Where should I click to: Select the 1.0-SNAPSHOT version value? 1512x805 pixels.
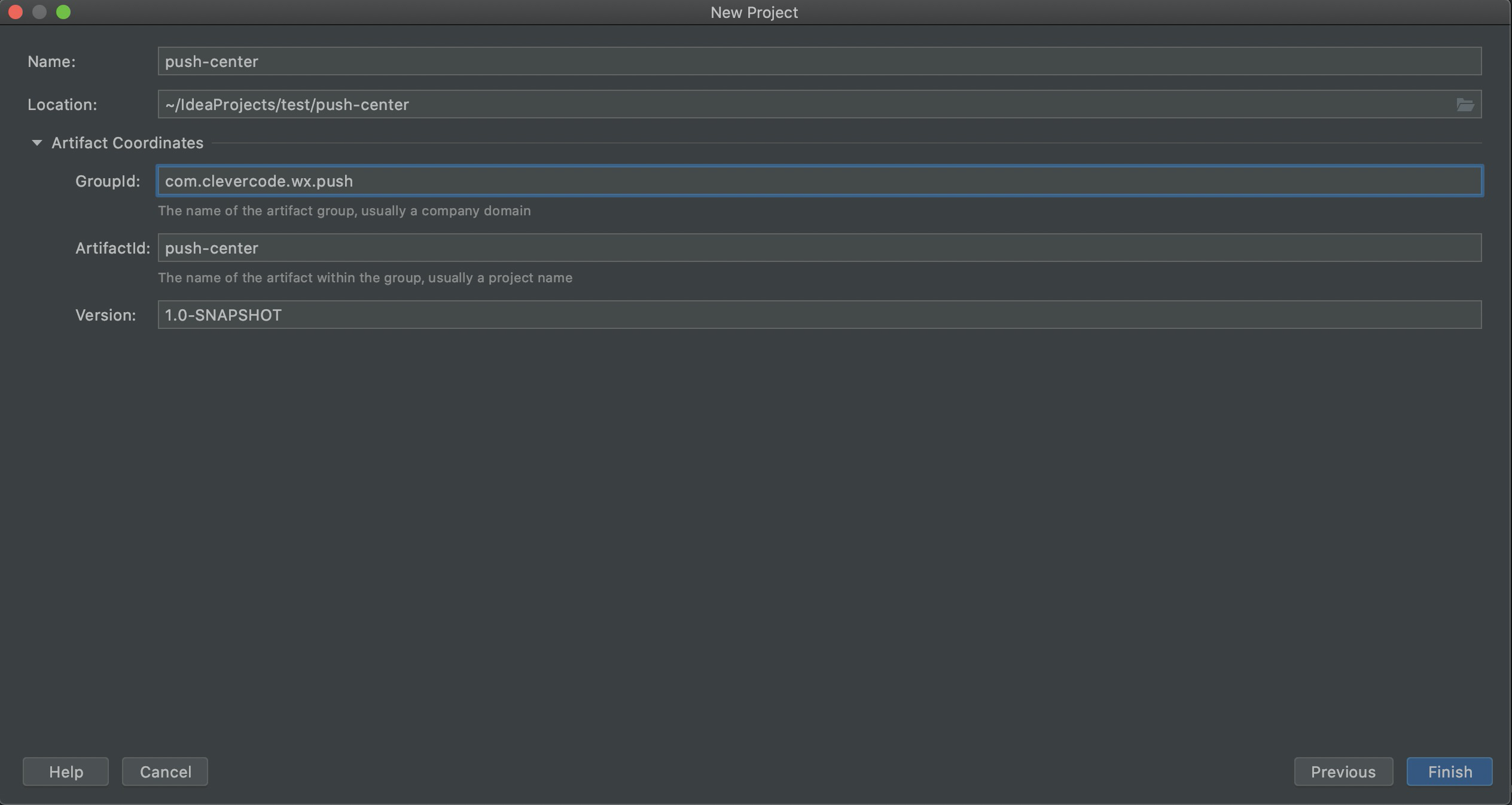pyautogui.click(x=222, y=315)
